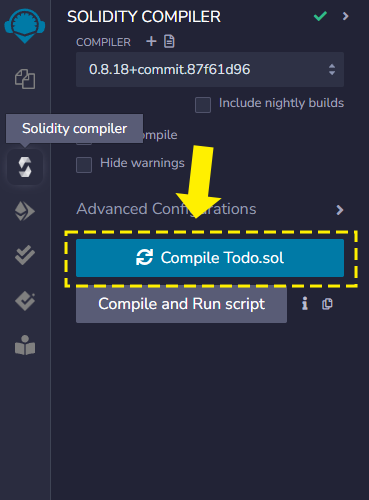Click the info icon beside Run script
The image size is (369, 500).
(305, 304)
